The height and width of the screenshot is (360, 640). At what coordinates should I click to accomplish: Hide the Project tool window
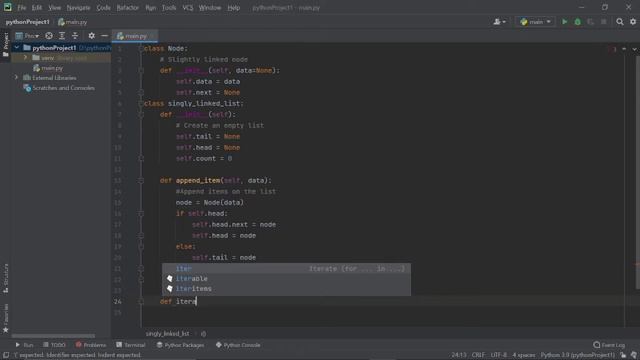pos(104,36)
